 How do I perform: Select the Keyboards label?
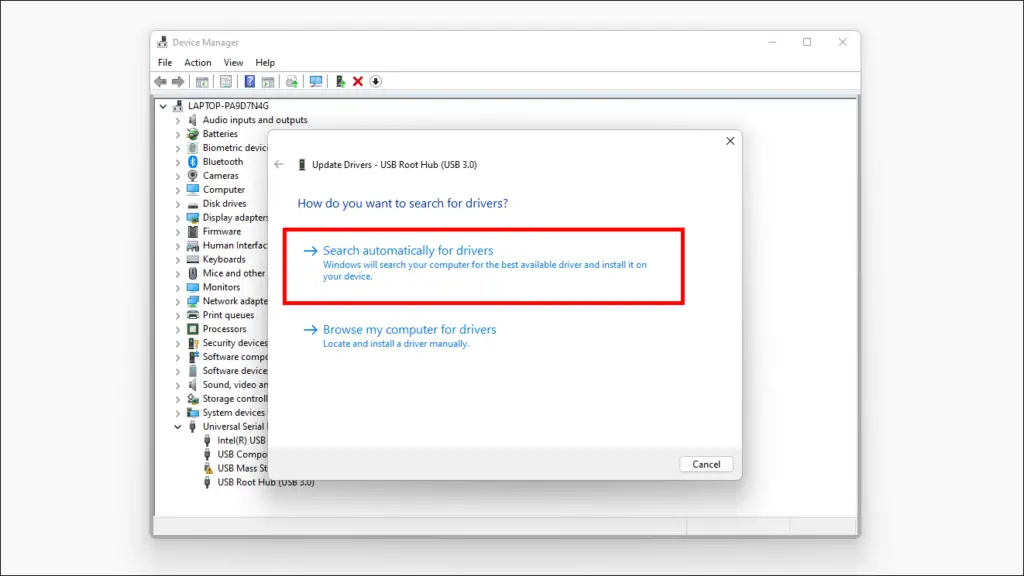click(x=224, y=259)
